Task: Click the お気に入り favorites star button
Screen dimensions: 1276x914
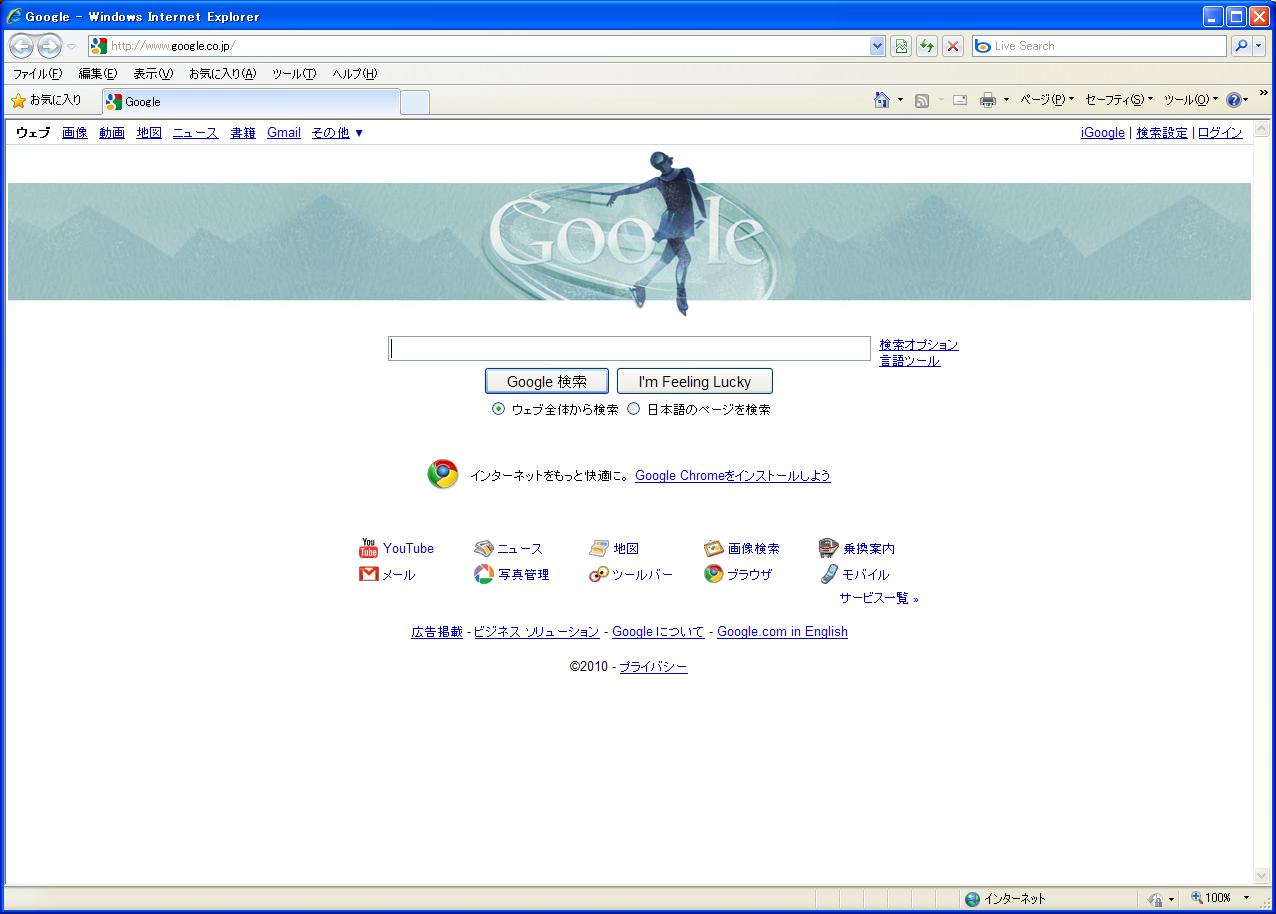Action: [47, 100]
